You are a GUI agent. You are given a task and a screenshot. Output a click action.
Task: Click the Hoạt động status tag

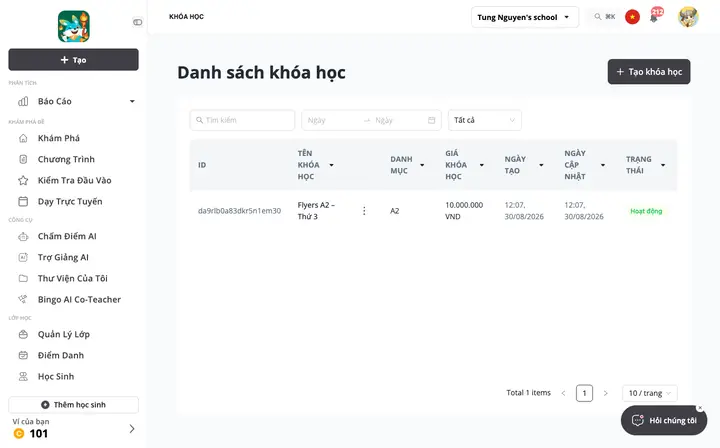646,211
